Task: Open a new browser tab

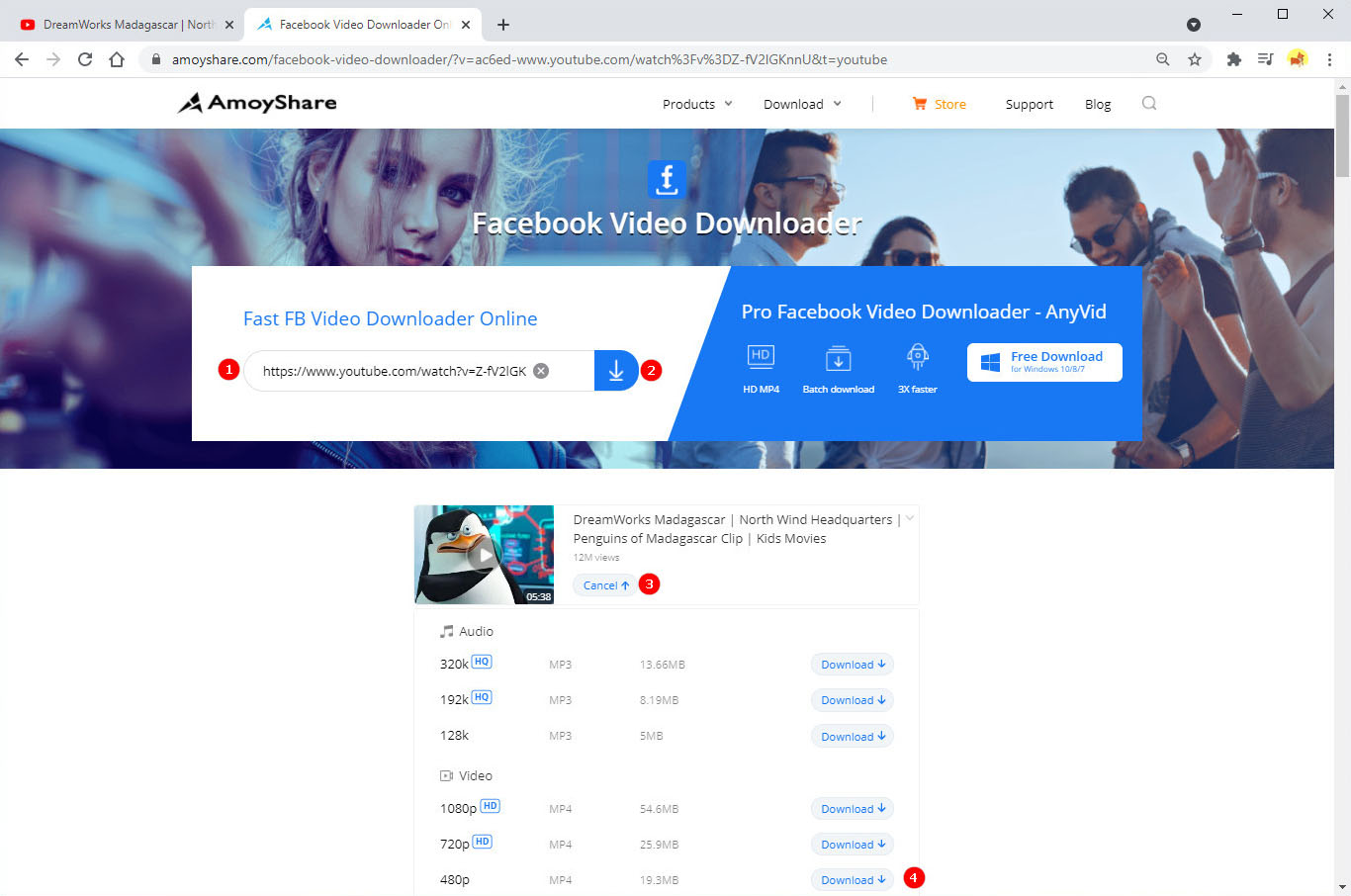Action: pyautogui.click(x=503, y=24)
